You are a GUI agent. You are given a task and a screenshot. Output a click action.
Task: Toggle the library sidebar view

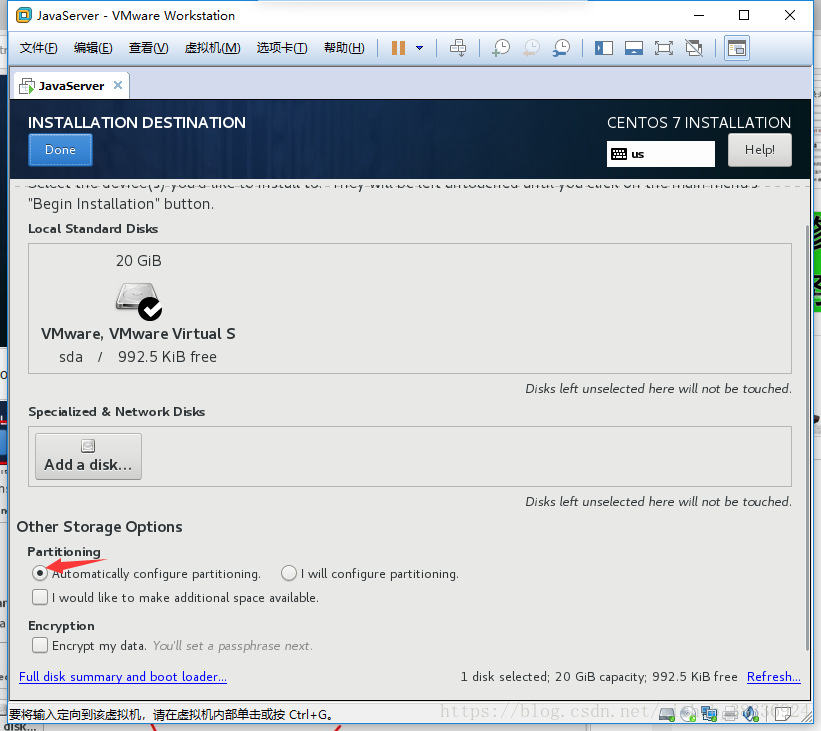[x=604, y=49]
